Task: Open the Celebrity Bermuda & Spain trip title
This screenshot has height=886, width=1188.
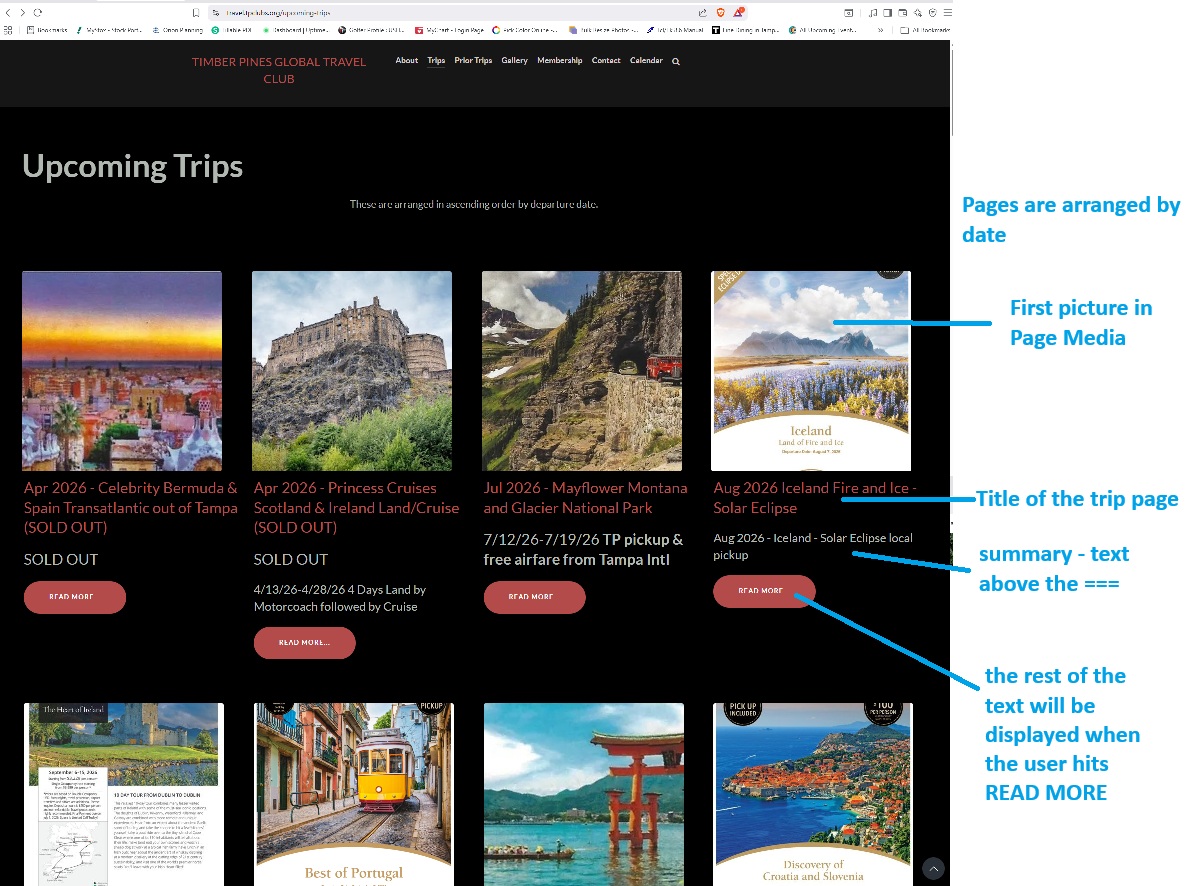Action: point(131,507)
